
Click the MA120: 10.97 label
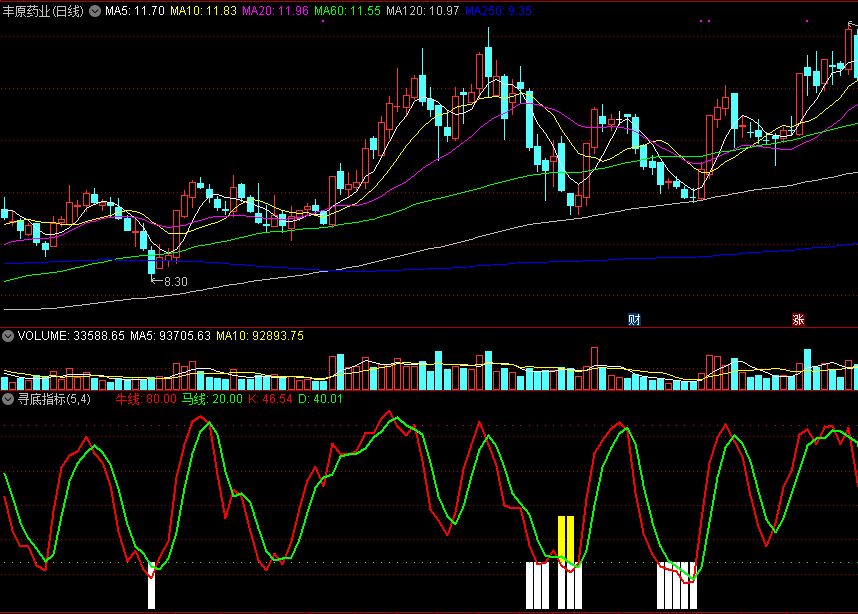click(x=422, y=11)
